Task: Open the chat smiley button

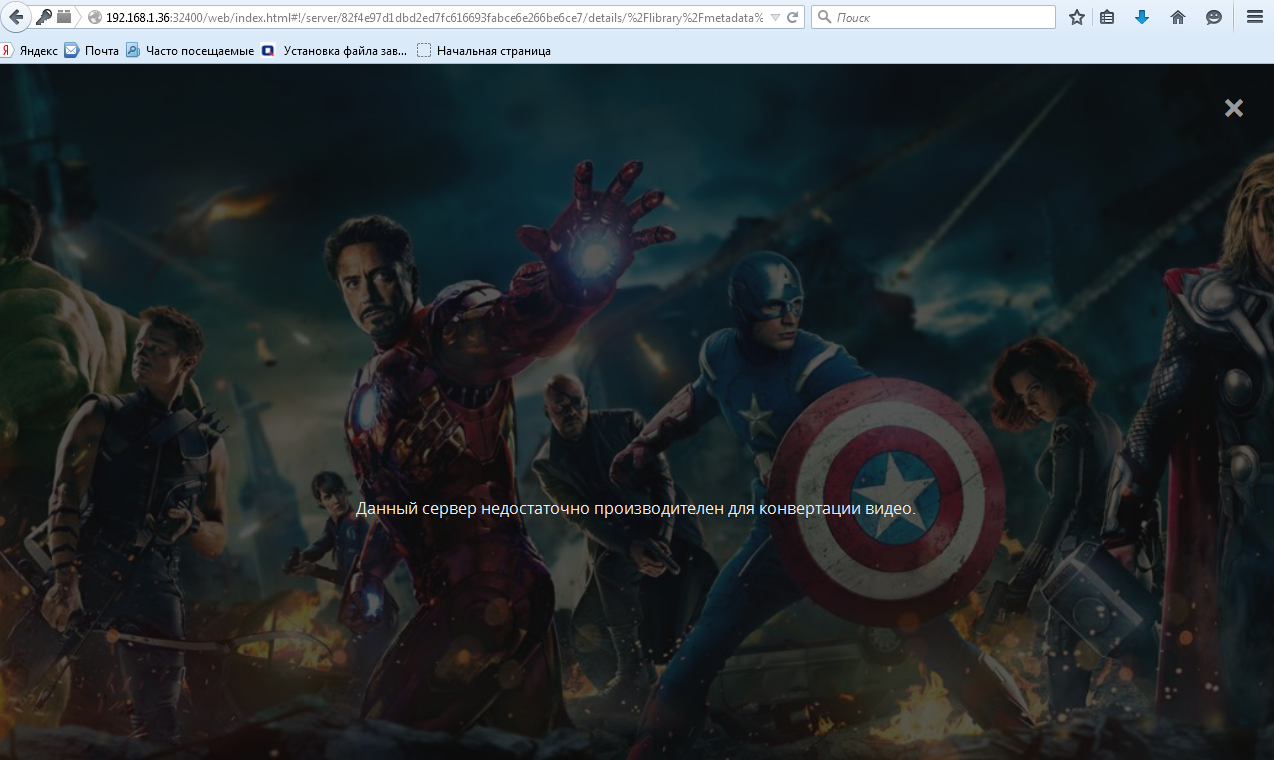Action: 1214,17
